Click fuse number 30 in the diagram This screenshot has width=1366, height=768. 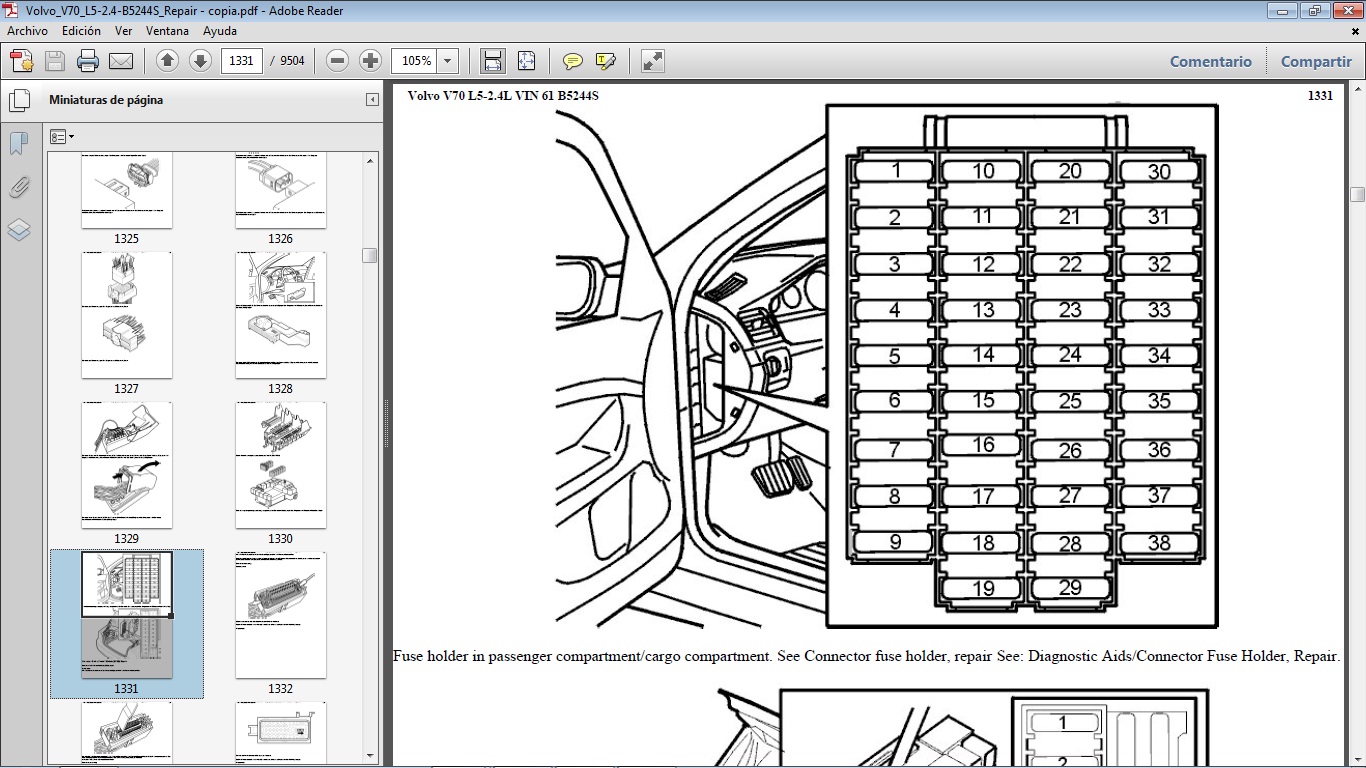point(1159,172)
